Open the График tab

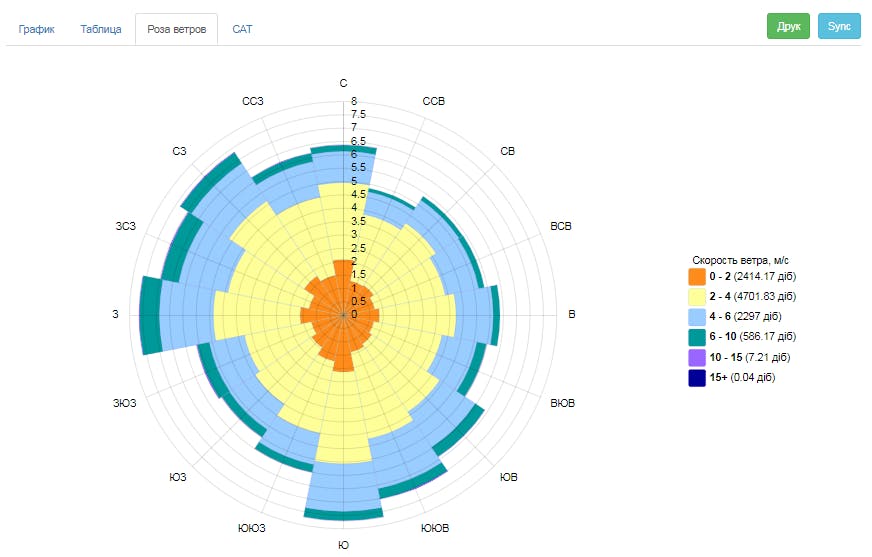(37, 29)
